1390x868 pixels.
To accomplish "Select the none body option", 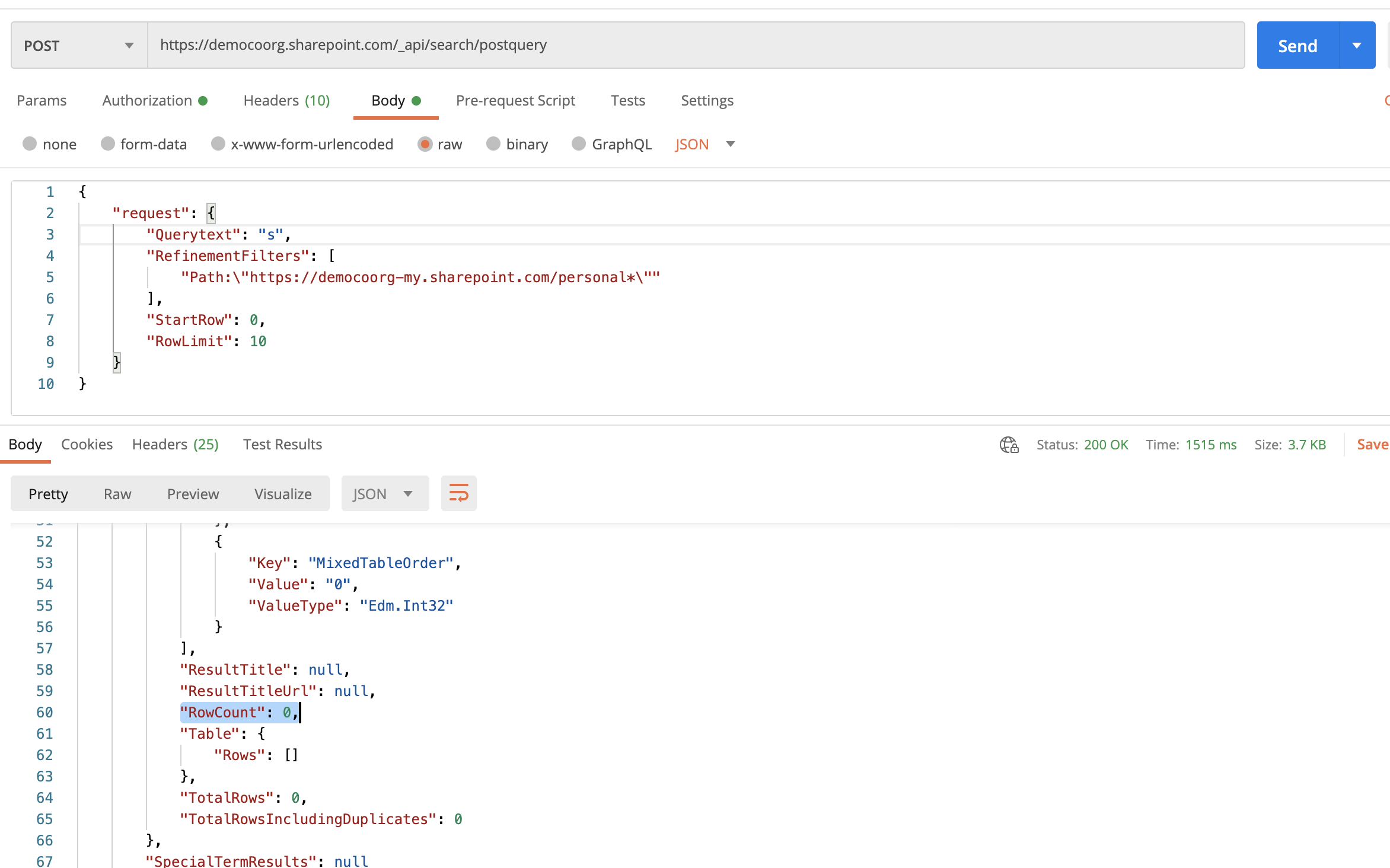I will 49,144.
